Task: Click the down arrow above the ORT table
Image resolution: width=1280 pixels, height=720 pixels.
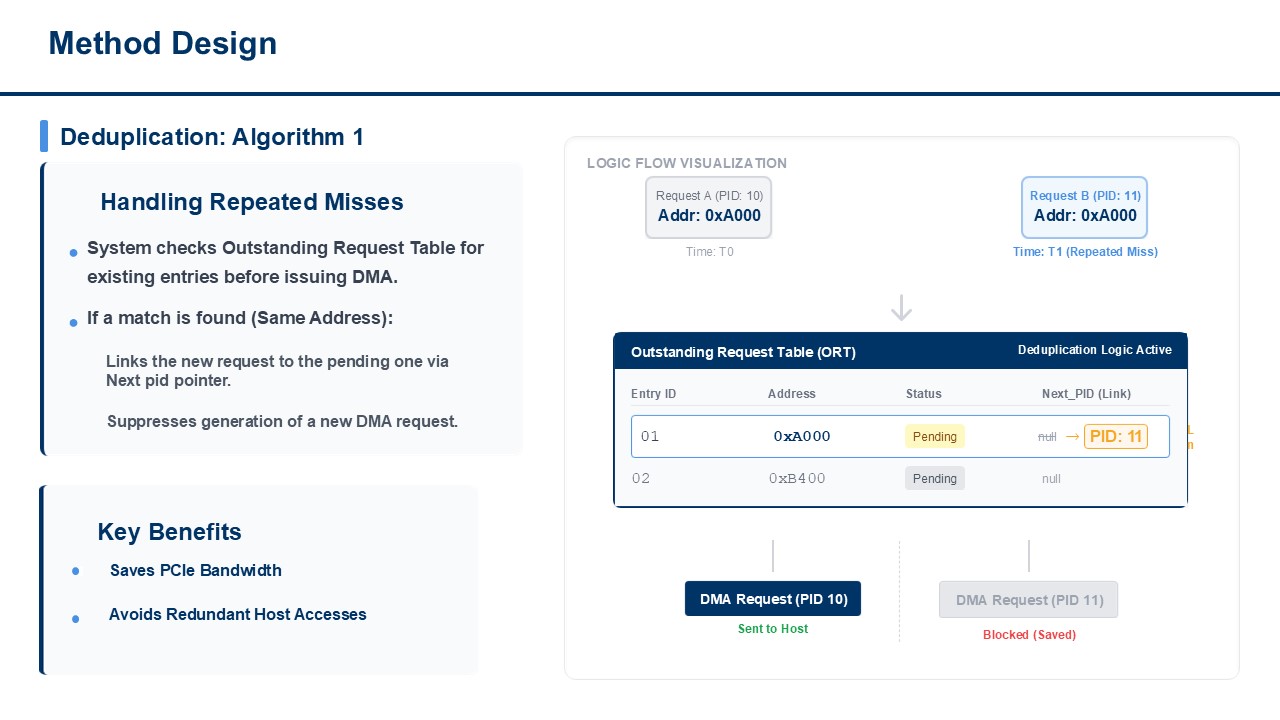Action: click(901, 308)
